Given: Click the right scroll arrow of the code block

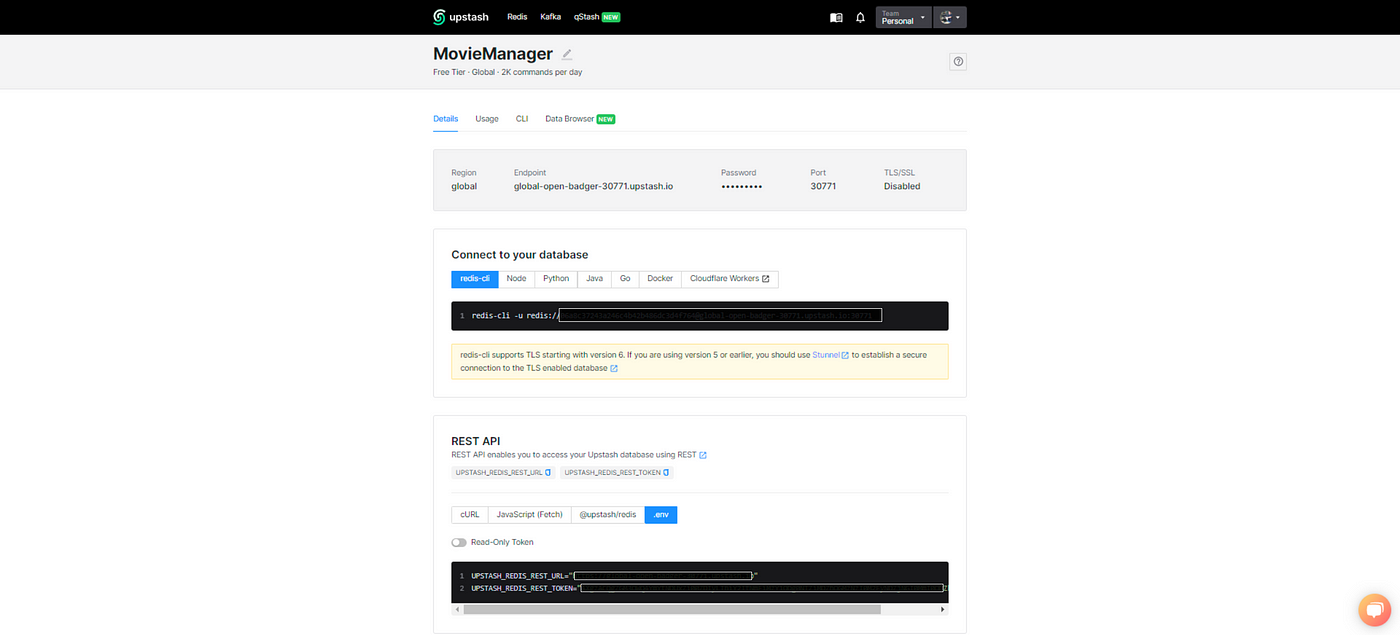Looking at the screenshot, I should click(x=944, y=609).
